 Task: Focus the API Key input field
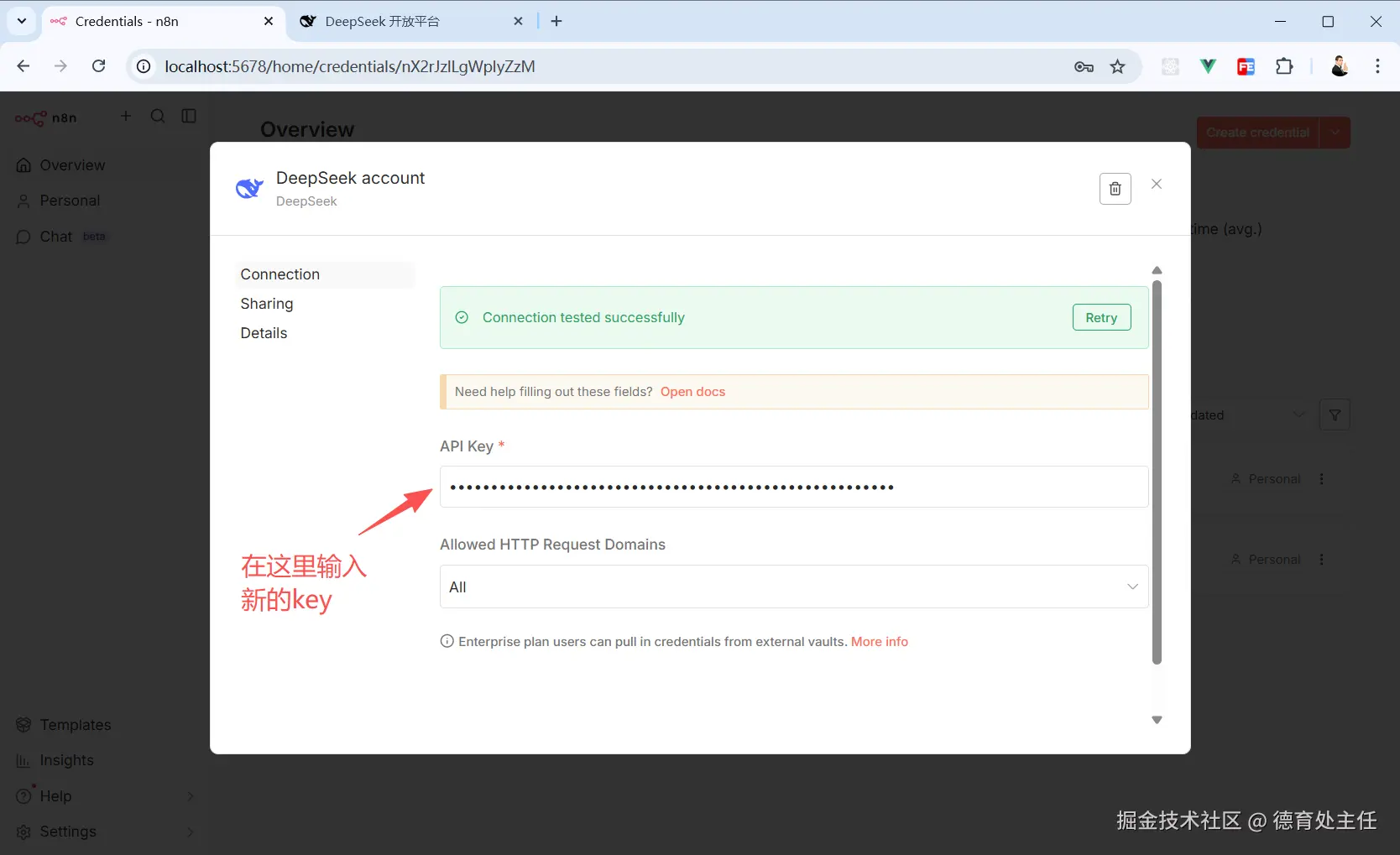pos(794,487)
